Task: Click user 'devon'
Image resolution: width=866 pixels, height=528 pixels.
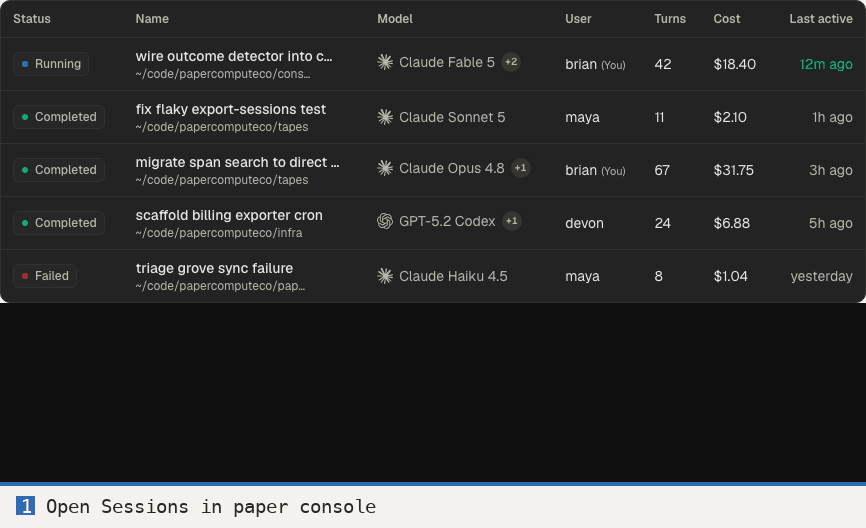Action: 584,223
